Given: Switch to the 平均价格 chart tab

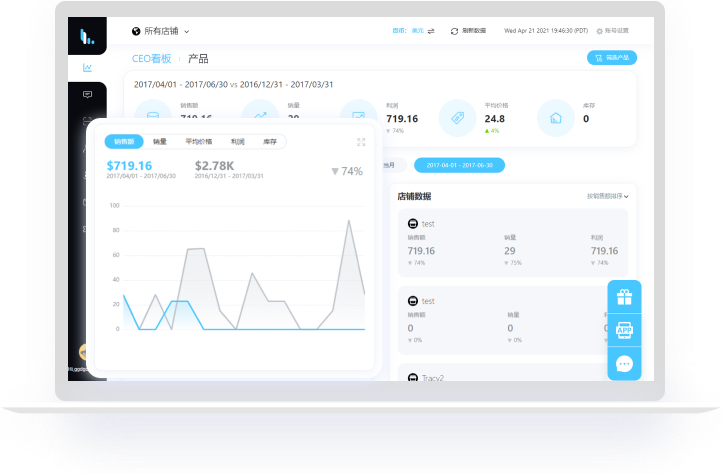Looking at the screenshot, I should coord(198,141).
